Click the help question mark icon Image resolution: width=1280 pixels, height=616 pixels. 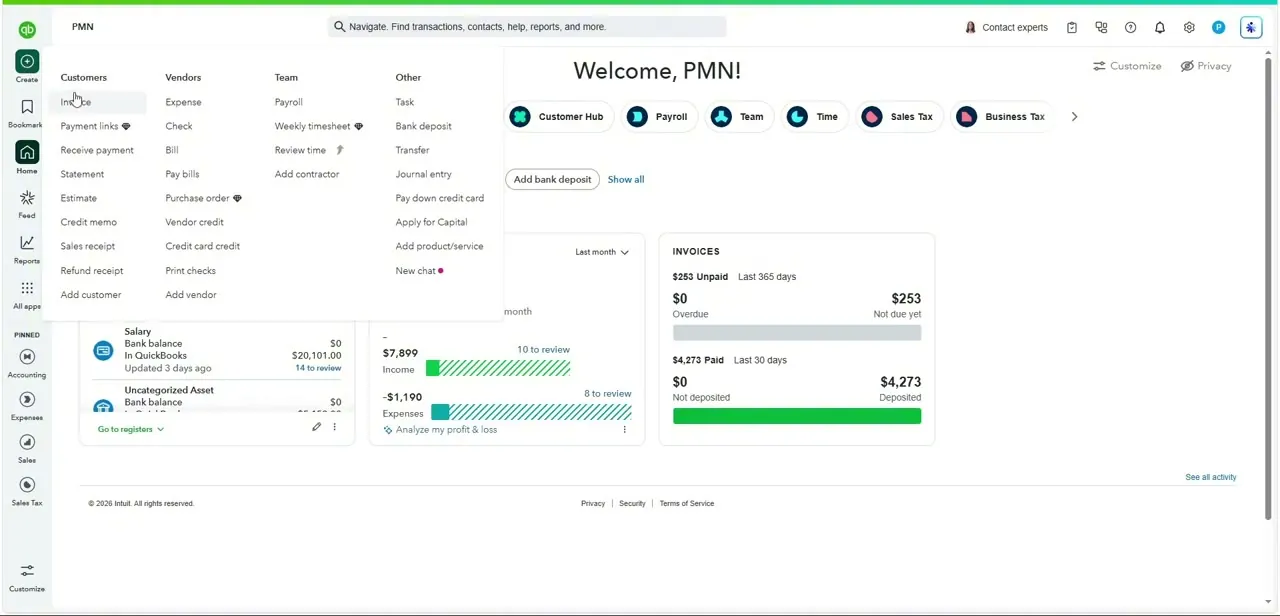coord(1130,28)
